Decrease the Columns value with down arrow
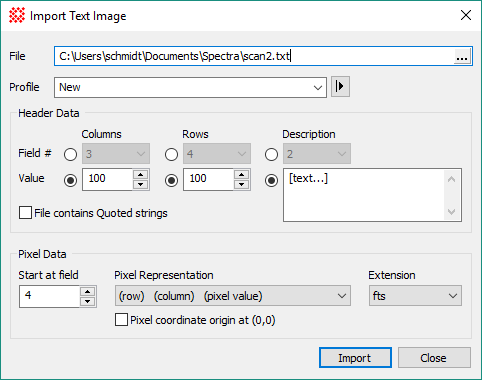 coord(141,184)
